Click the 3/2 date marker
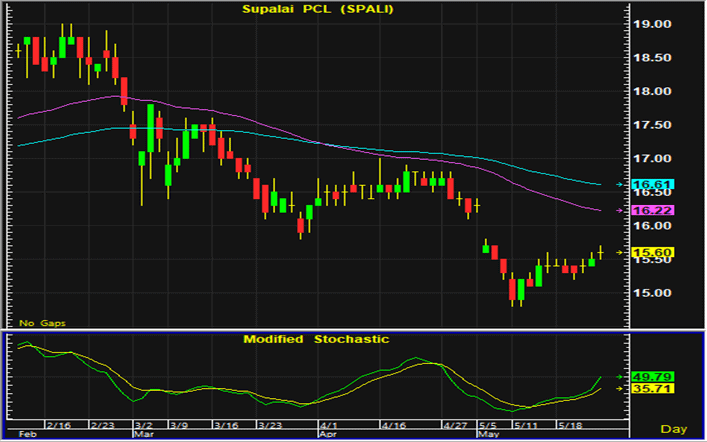The image size is (707, 442). (144, 425)
